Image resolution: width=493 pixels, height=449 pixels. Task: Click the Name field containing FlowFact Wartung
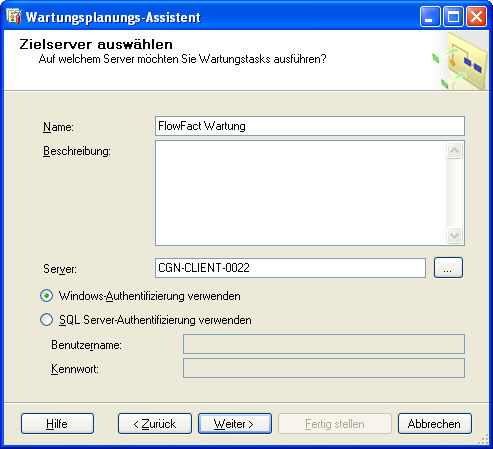point(310,126)
